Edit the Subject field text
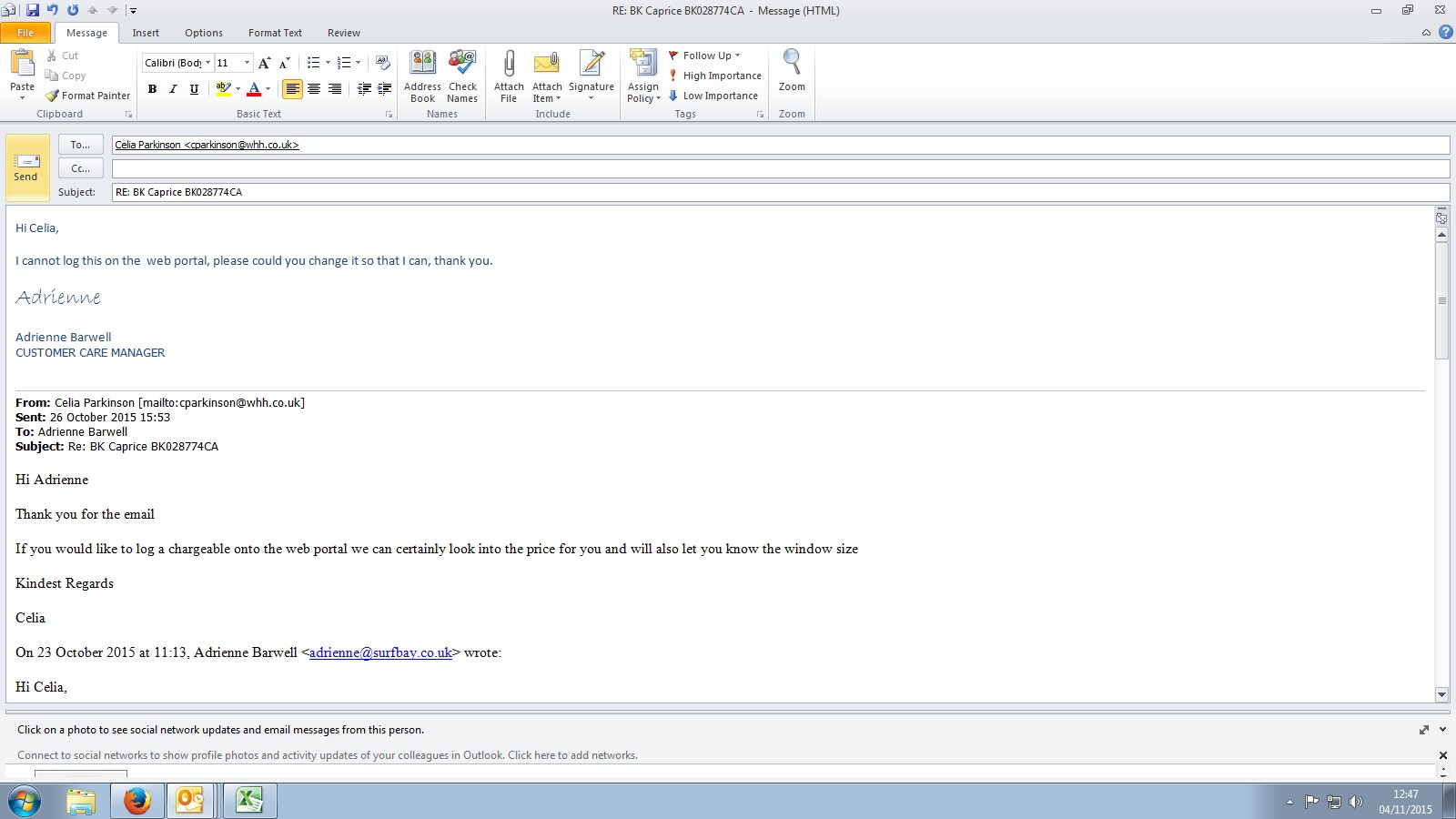This screenshot has width=1456, height=819. pos(781,192)
